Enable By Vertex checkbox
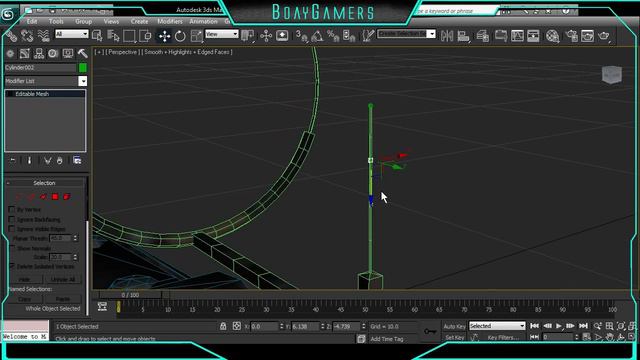Viewport: 640px width, 360px height. 12,209
